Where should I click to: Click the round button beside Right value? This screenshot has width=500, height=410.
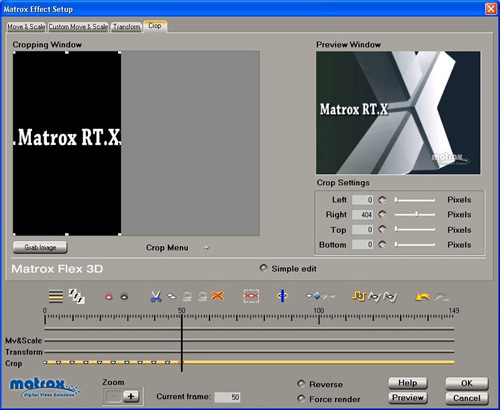coord(382,214)
